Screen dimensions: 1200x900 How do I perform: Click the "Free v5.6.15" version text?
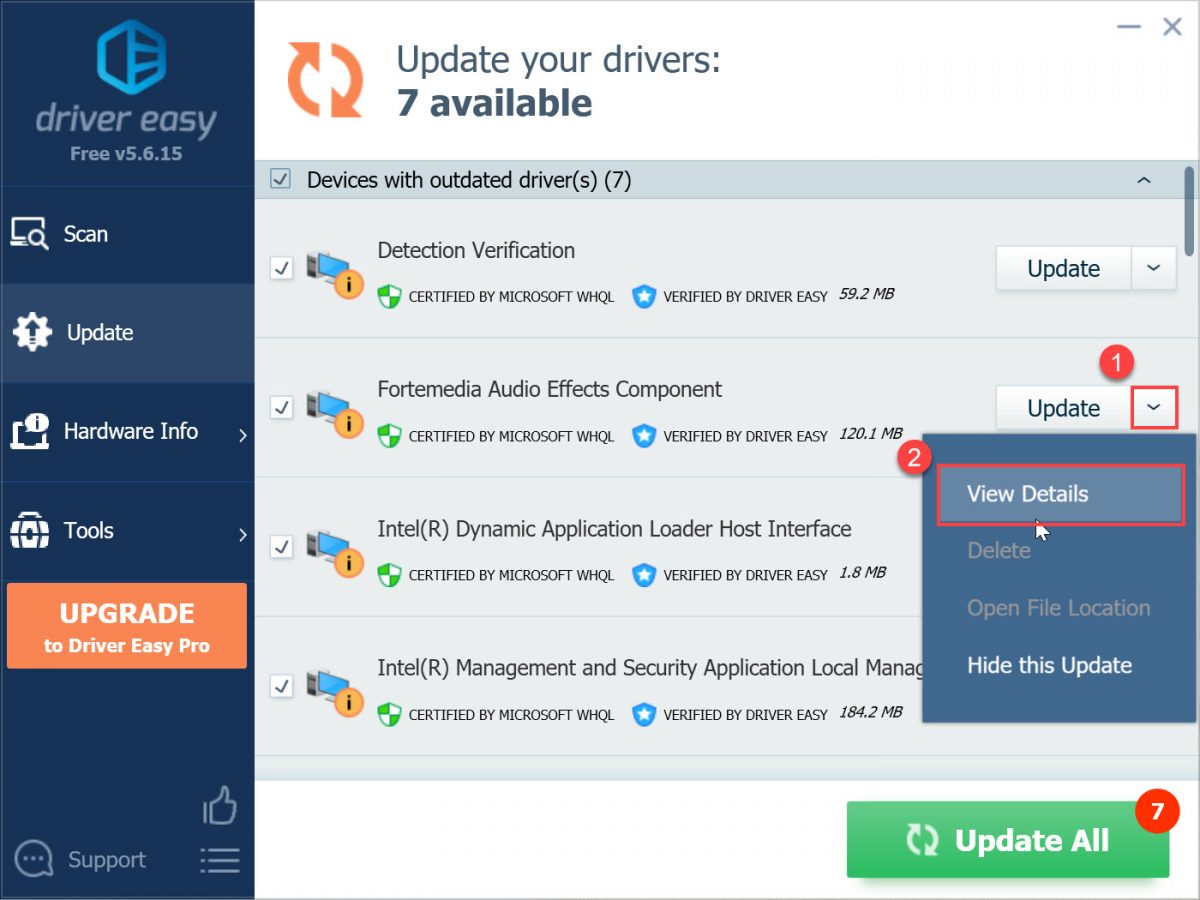(126, 154)
